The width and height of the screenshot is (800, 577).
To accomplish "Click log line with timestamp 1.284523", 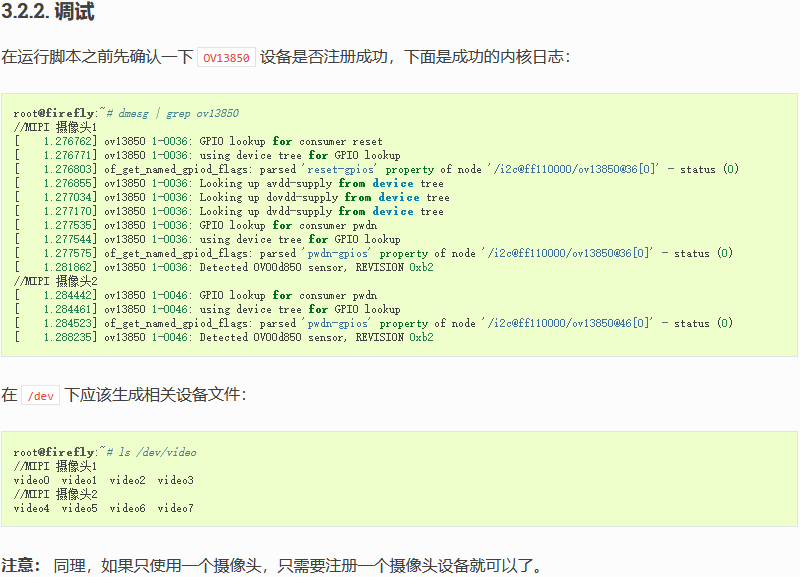I will (373, 323).
